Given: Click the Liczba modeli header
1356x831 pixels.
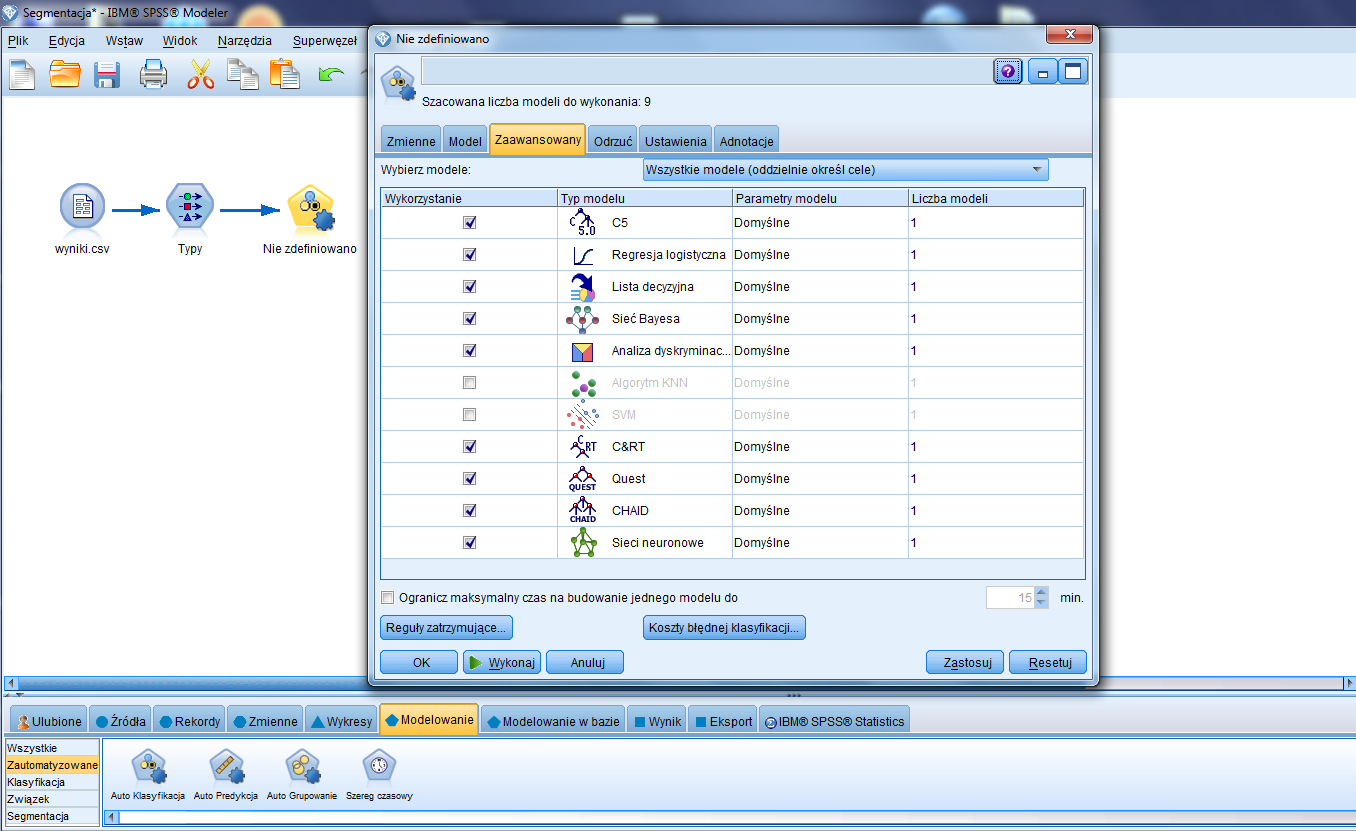Looking at the screenshot, I should 996,198.
